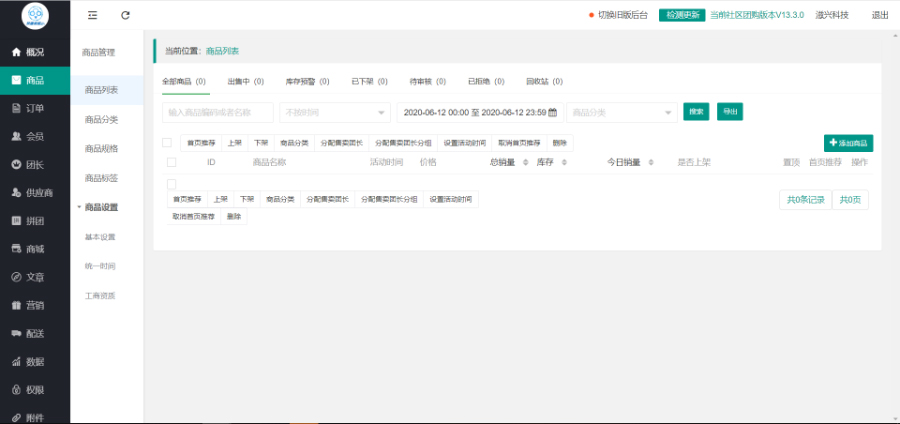
Task: Toggle the table header row checkbox
Action: tap(172, 162)
